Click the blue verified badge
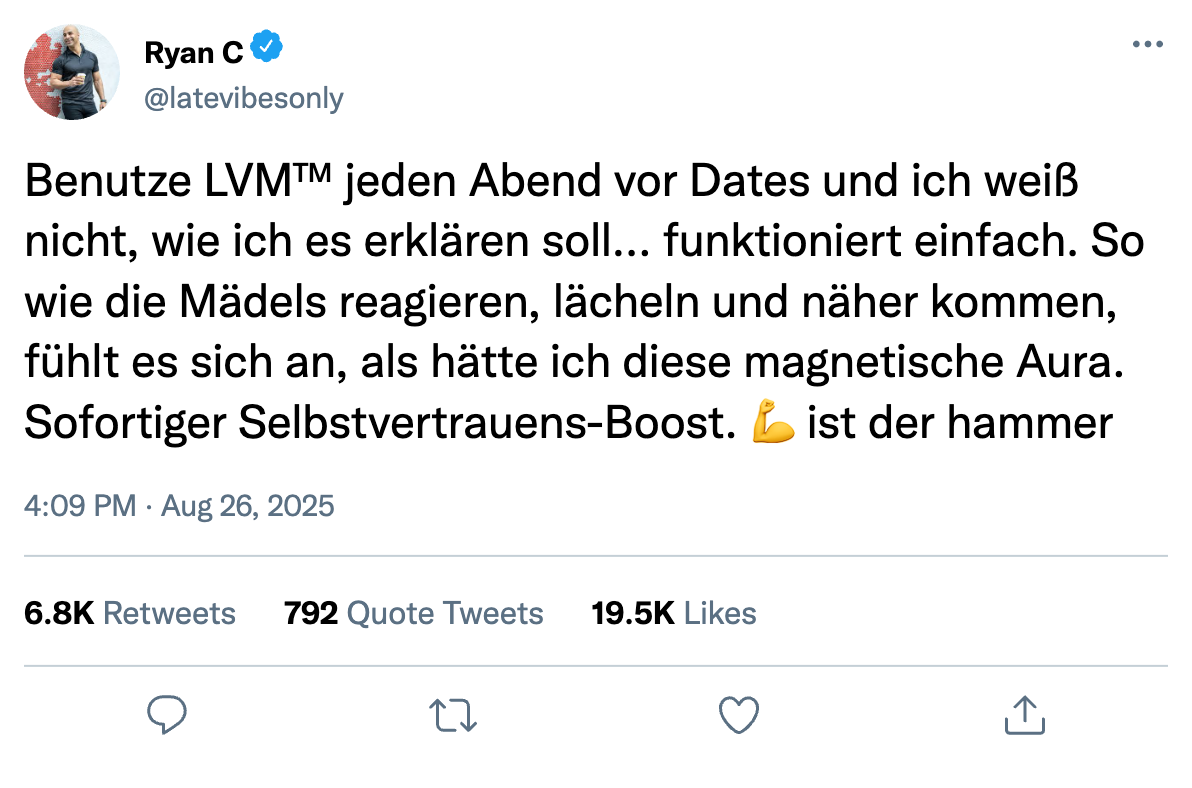 coord(266,47)
